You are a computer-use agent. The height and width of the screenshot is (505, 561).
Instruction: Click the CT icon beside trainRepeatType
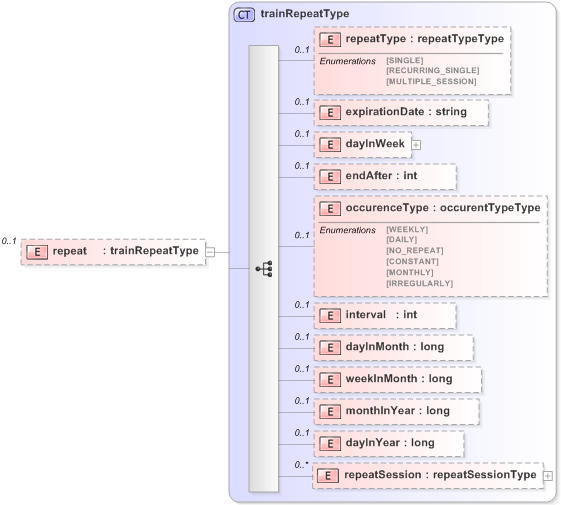point(244,15)
